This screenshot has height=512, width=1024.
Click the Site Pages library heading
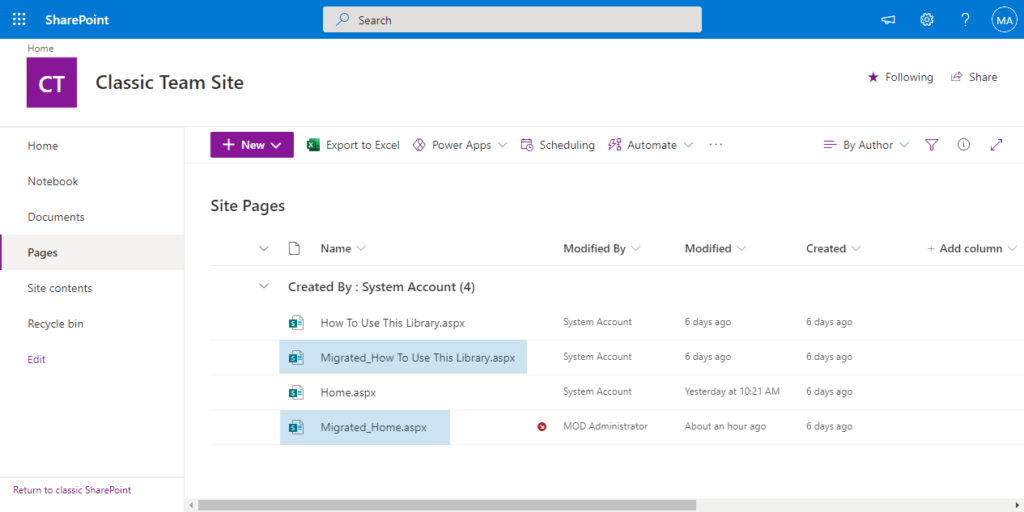(x=248, y=206)
